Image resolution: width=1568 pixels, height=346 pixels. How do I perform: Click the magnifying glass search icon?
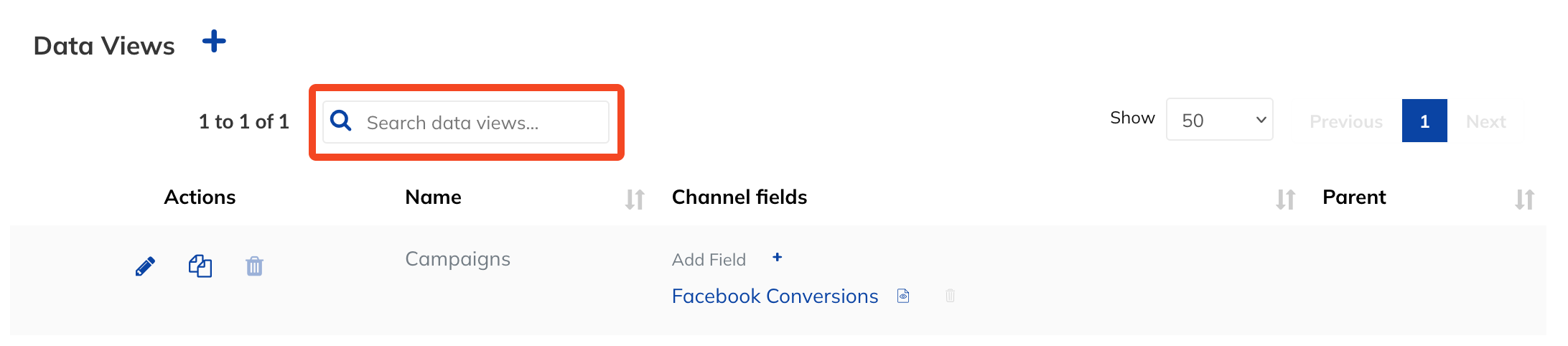point(341,121)
